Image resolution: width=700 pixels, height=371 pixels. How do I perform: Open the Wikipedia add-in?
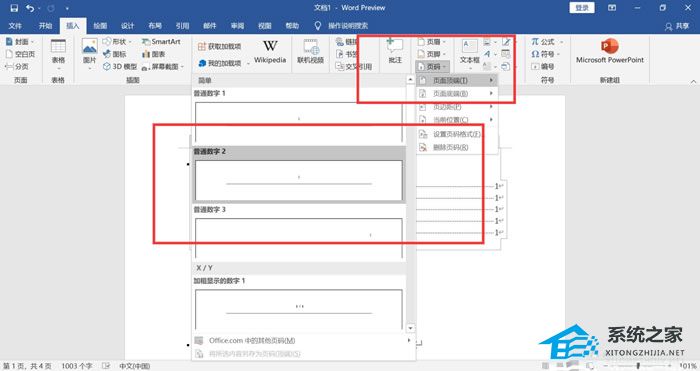pyautogui.click(x=270, y=51)
